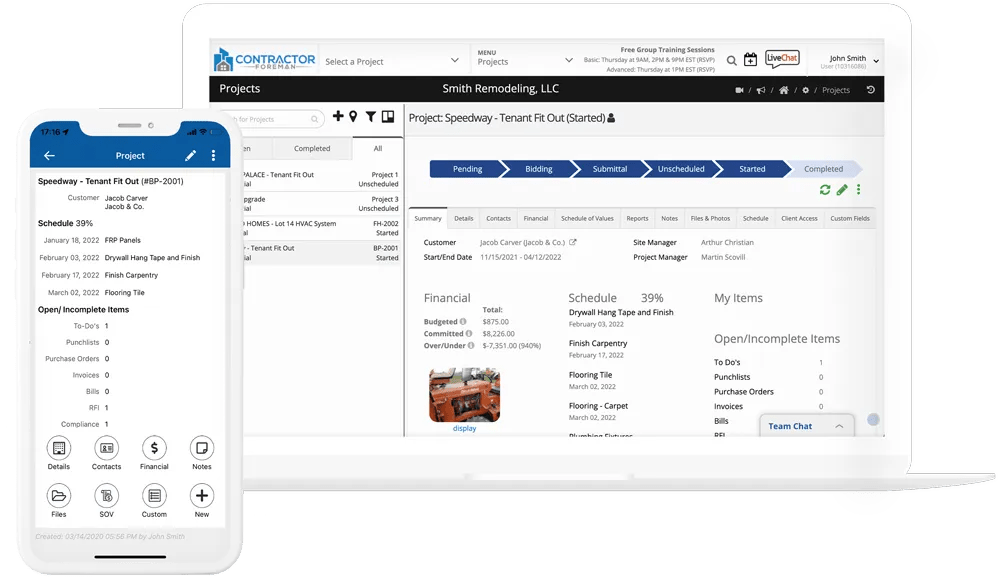The image size is (1000, 580).
Task: Tap the New plus icon on phone
Action: click(202, 496)
